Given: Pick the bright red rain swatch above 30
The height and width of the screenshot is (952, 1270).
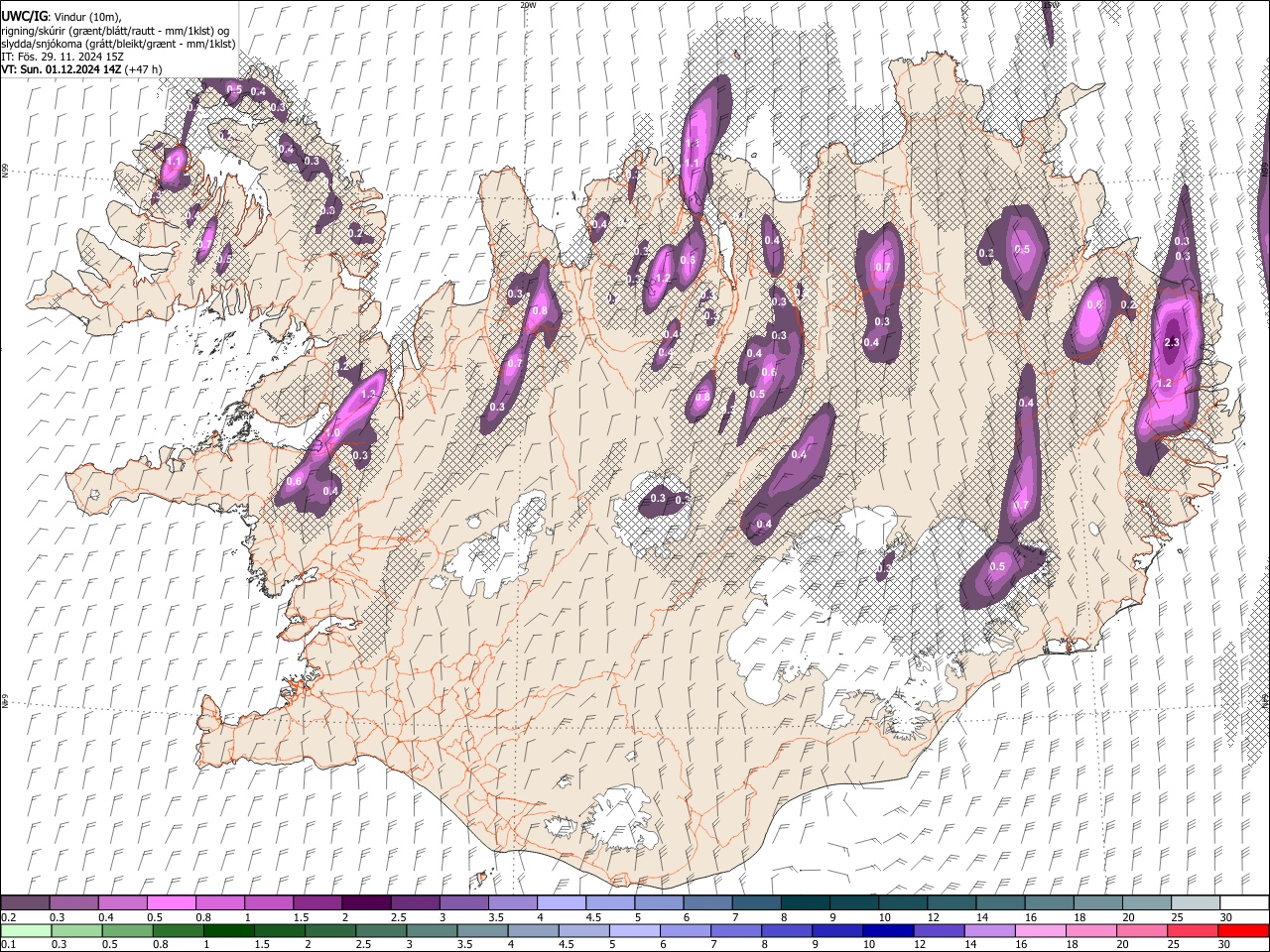Looking at the screenshot, I should tap(1242, 930).
